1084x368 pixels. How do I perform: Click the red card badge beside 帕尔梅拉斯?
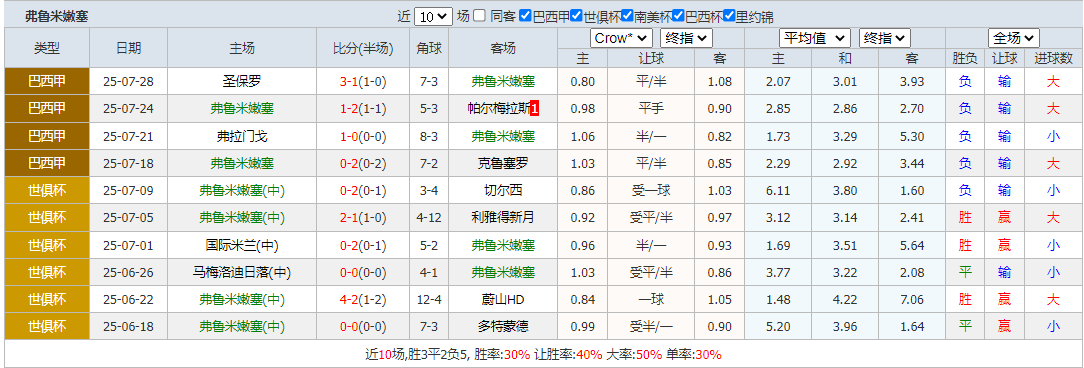[x=534, y=109]
